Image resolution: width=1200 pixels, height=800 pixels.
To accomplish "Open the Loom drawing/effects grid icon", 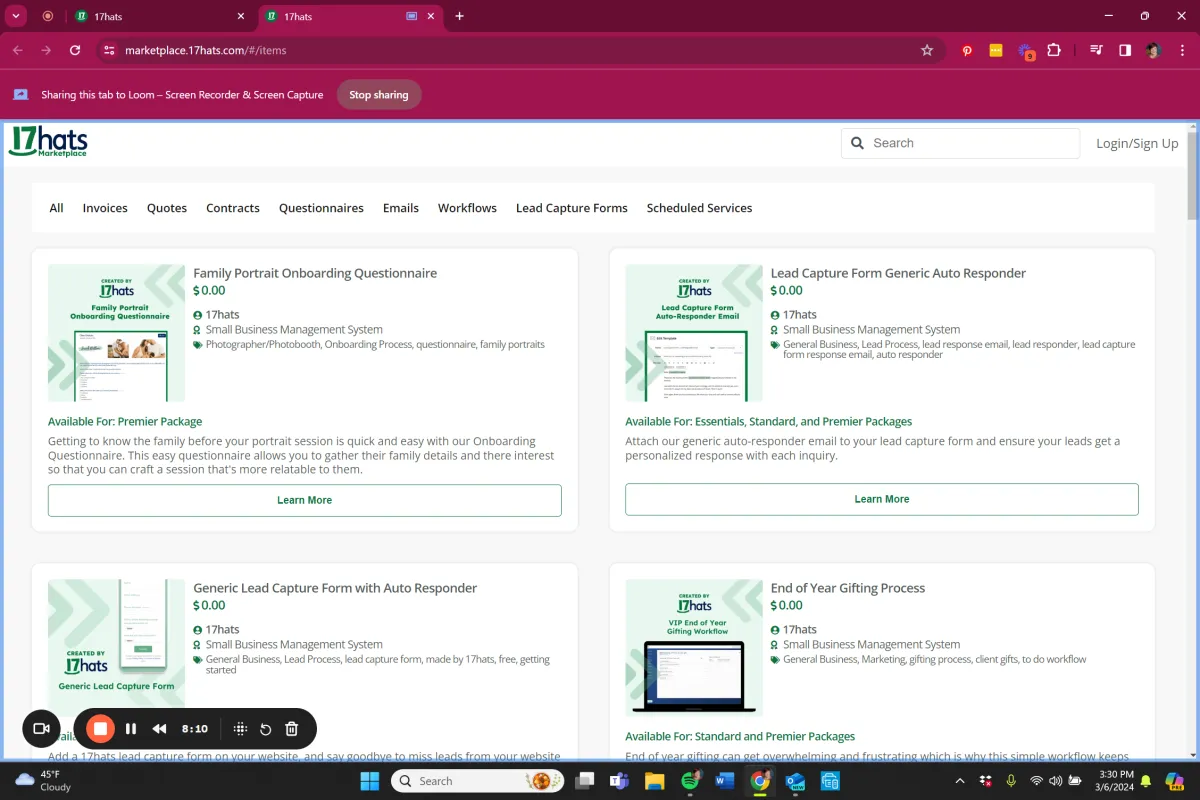I will 240,729.
